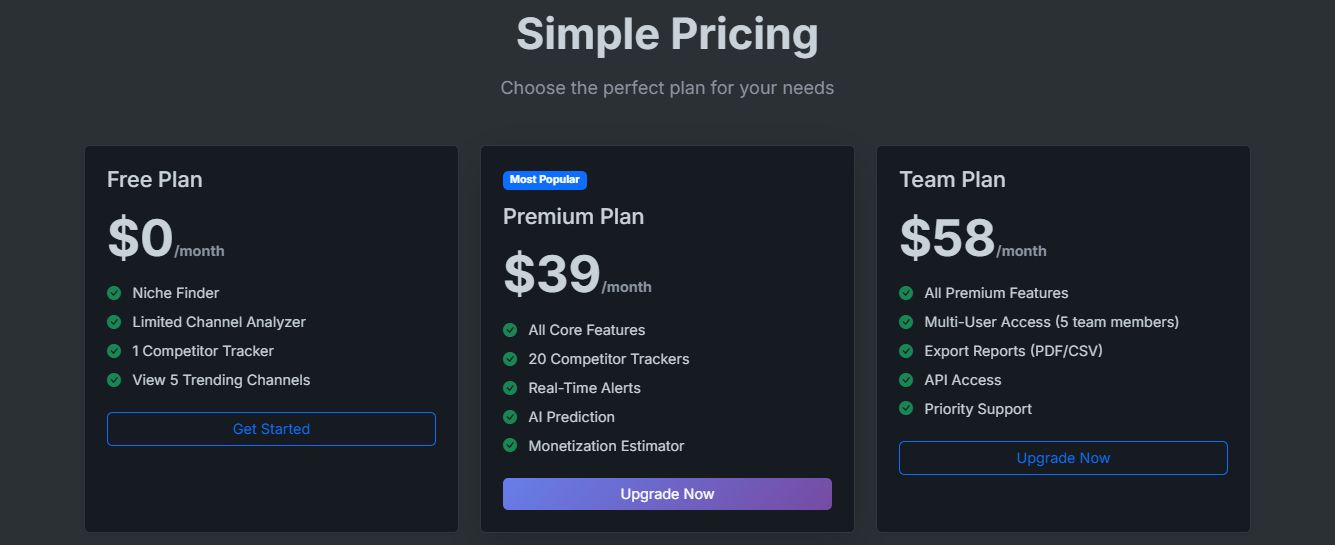Click the check icon by Monetization Estimator
Viewport: 1335px width, 545px height.
[x=510, y=446]
